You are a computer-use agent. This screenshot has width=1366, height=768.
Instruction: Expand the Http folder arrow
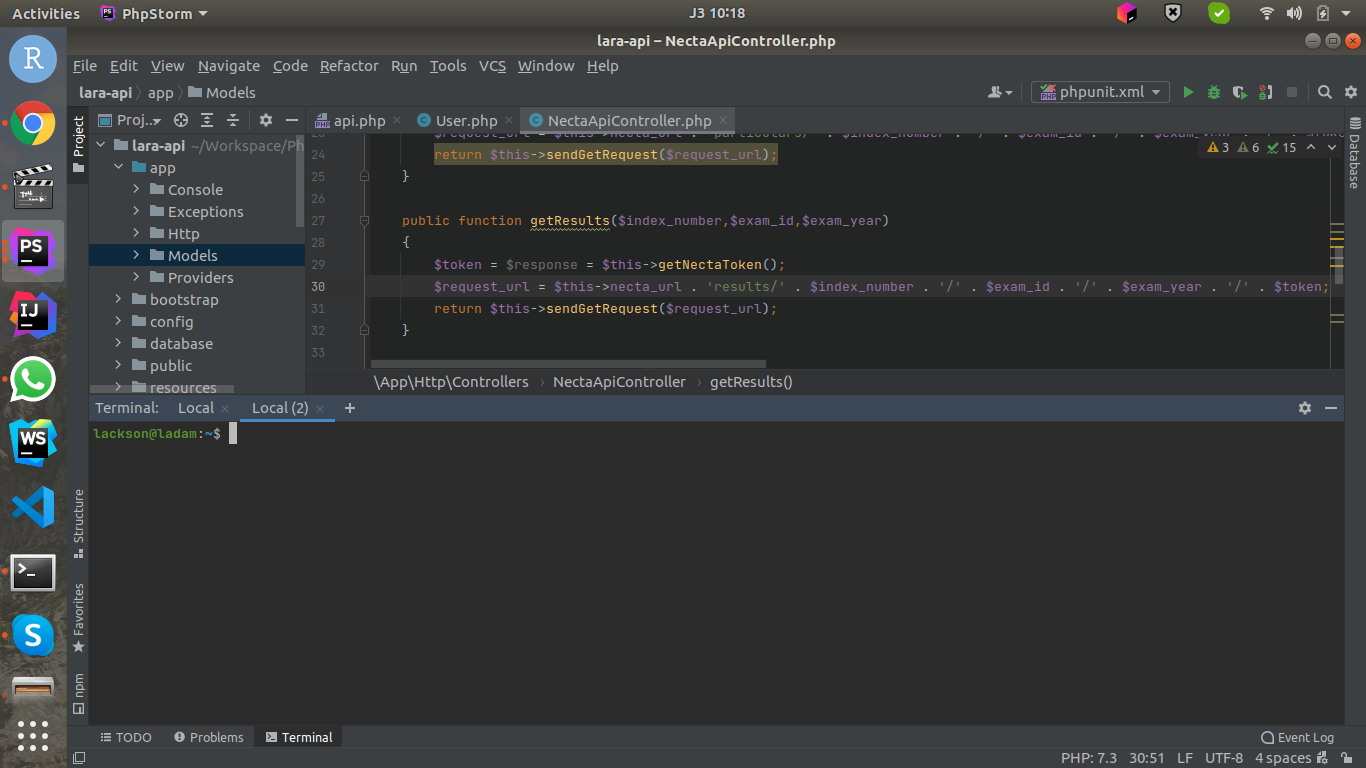coord(136,233)
